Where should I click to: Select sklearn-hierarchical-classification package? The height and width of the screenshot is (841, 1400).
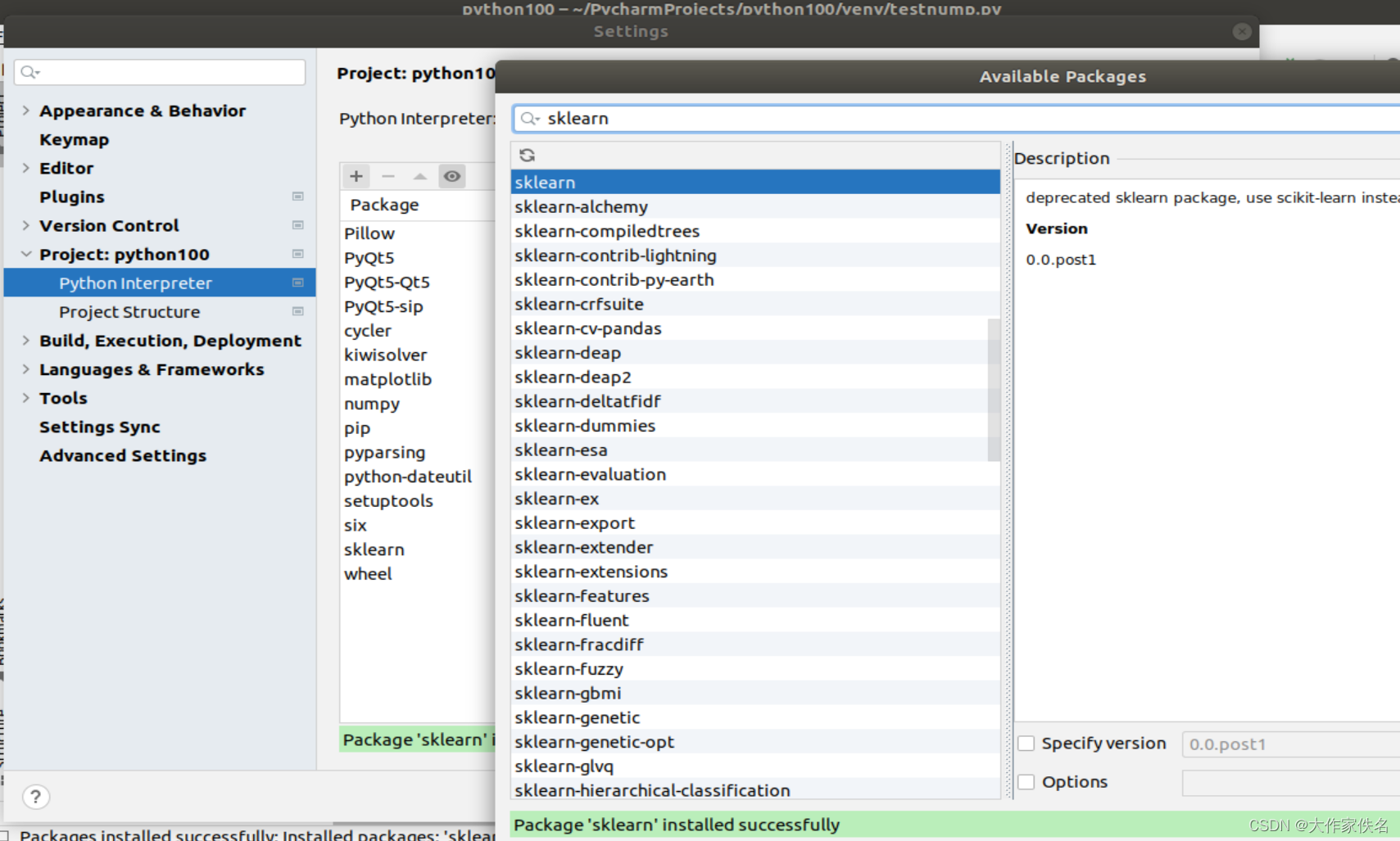click(755, 790)
